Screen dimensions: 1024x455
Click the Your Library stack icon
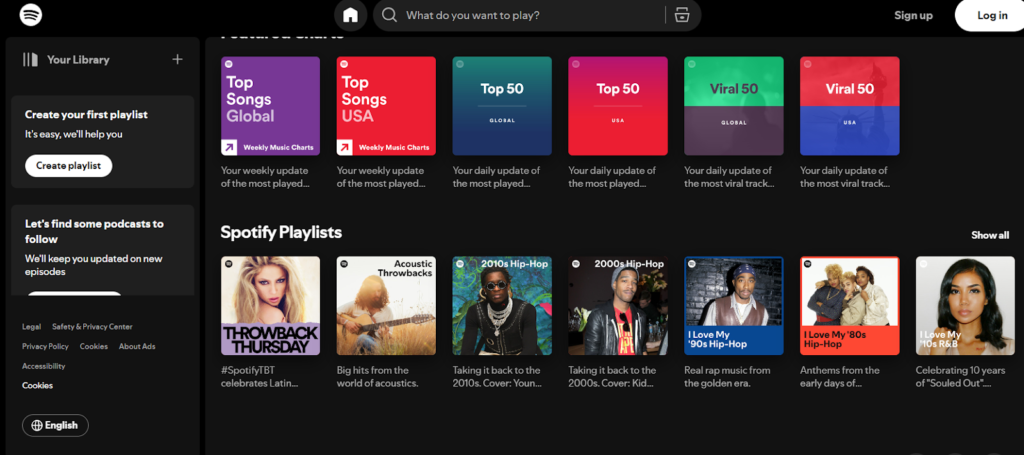[x=31, y=59]
